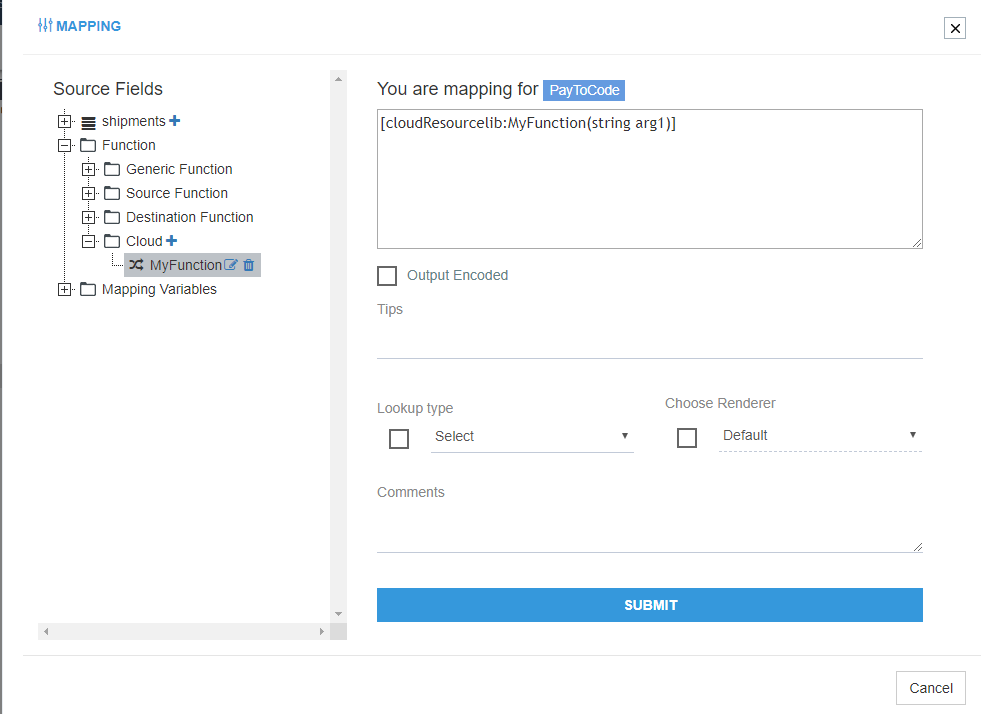Click the Cancel button
Viewport: 989px width, 714px height.
coord(930,688)
